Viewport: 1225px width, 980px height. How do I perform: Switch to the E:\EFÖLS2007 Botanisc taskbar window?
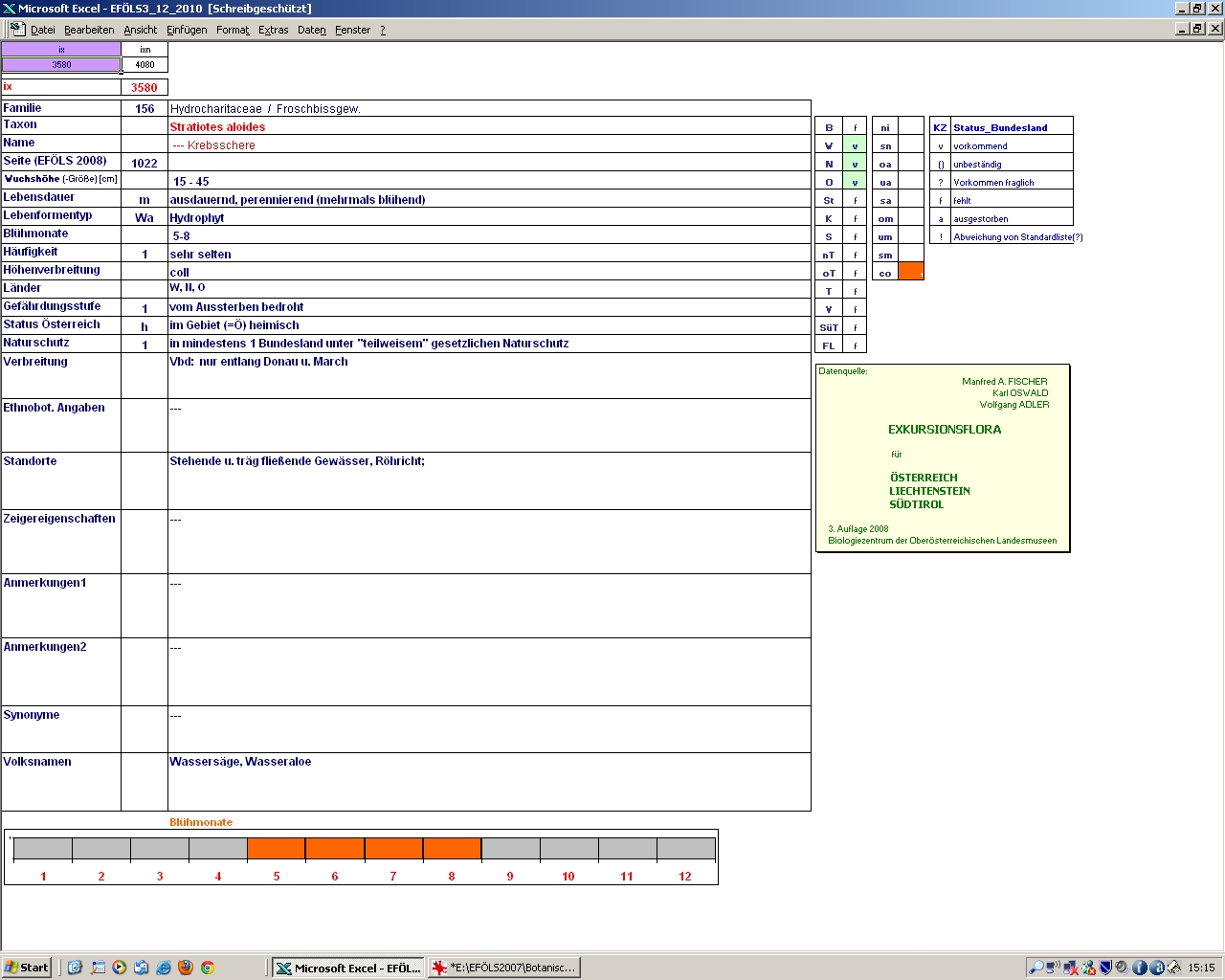504,968
